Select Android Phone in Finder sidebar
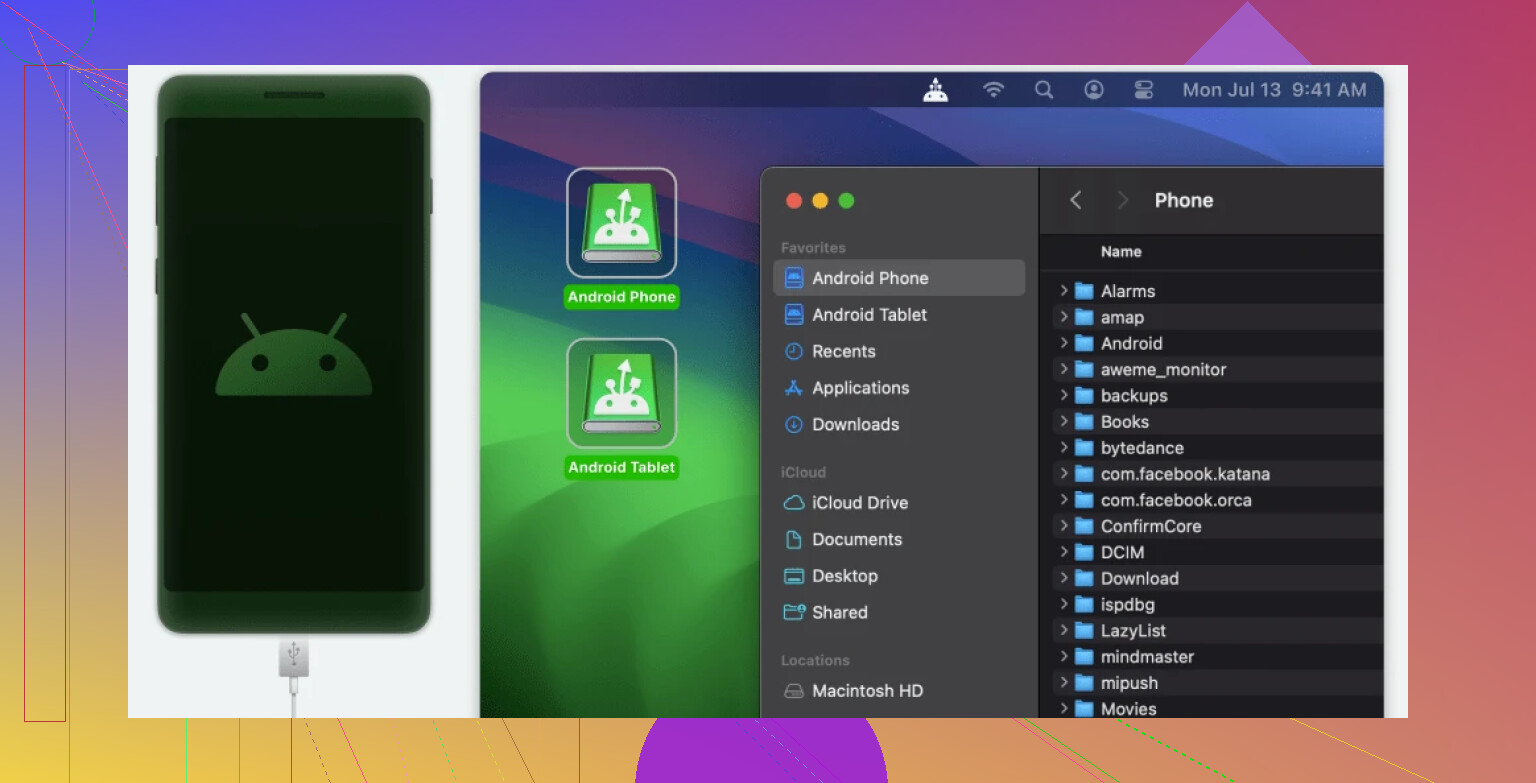The image size is (1536, 783). coord(899,278)
